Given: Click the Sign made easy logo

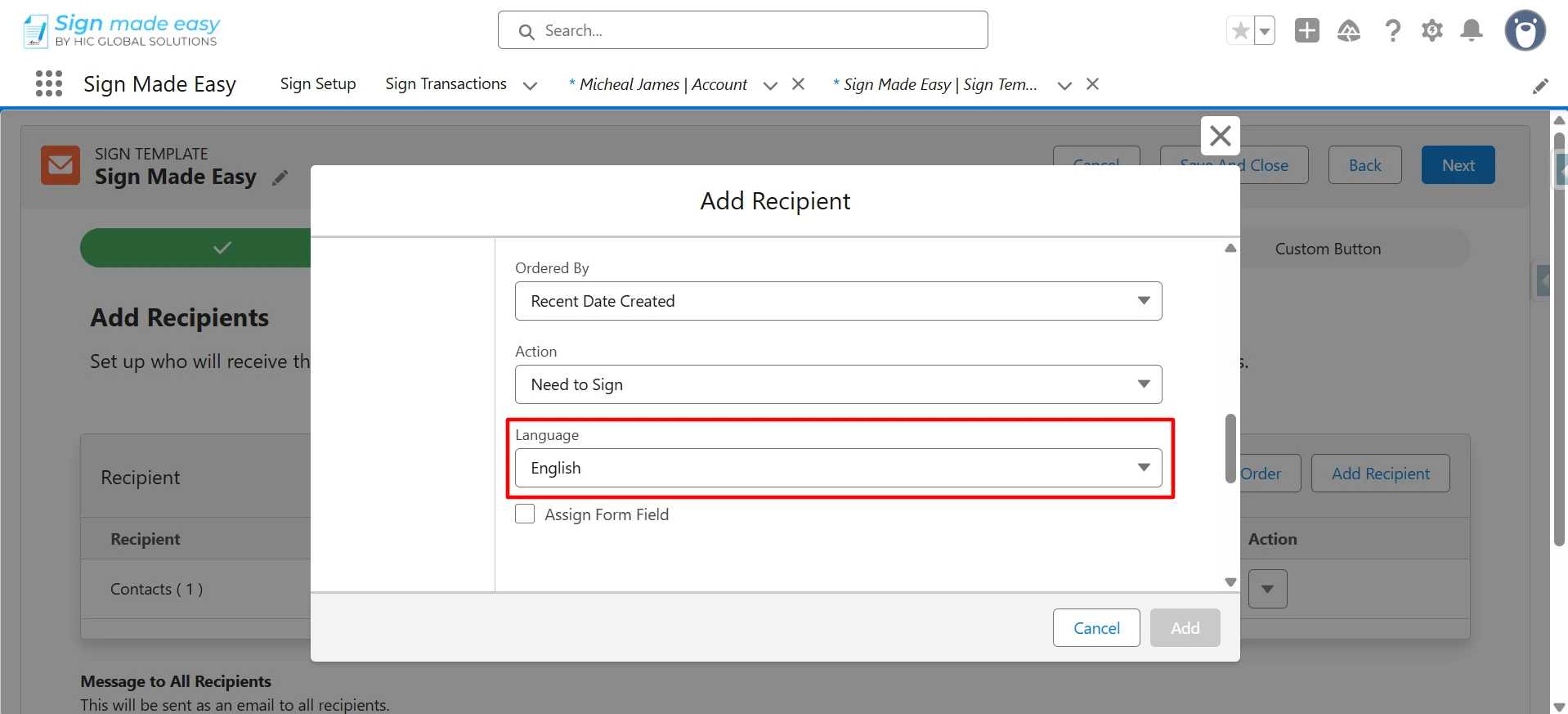Looking at the screenshot, I should [x=121, y=30].
